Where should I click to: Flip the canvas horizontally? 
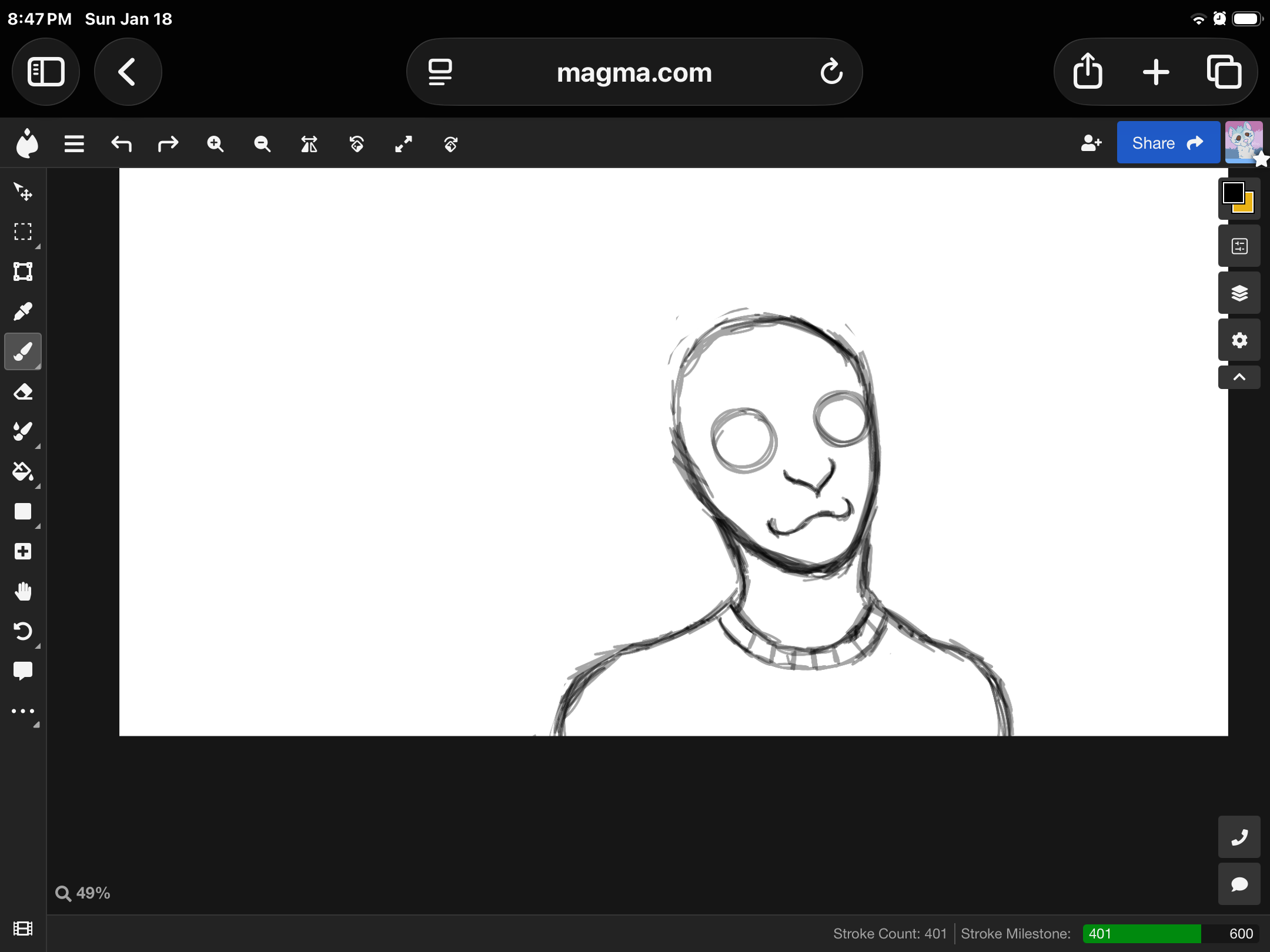(x=309, y=143)
